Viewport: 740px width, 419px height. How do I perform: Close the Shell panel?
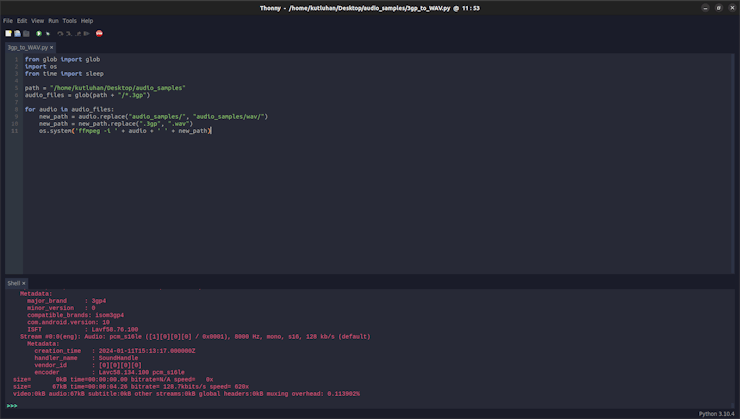(24, 284)
